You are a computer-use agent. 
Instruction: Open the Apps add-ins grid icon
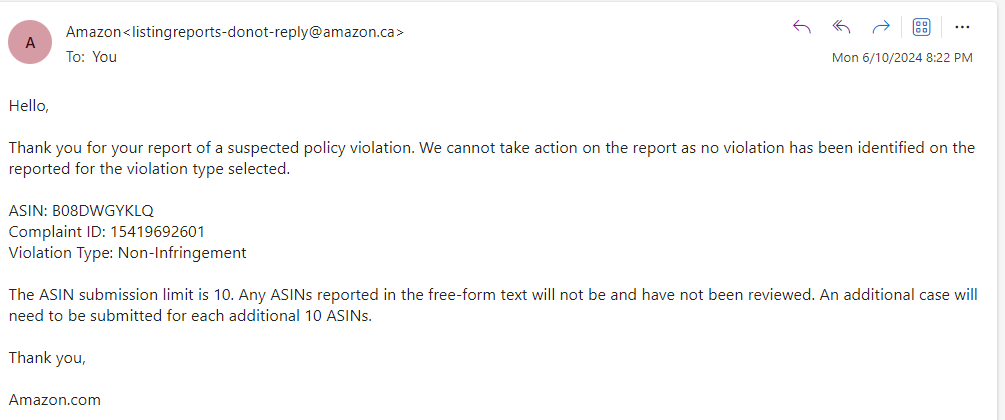pos(921,27)
